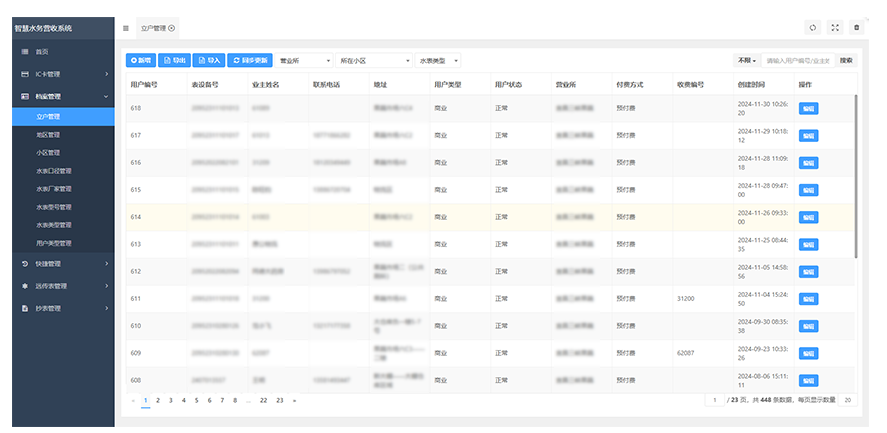Click the 同步更新 sync update button
887x433 pixels.
pyautogui.click(x=250, y=61)
